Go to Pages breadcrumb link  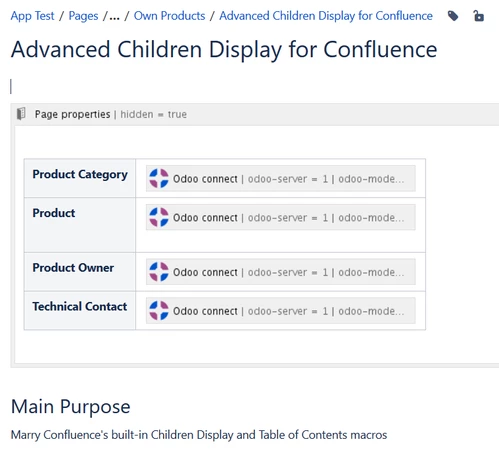coord(83,16)
